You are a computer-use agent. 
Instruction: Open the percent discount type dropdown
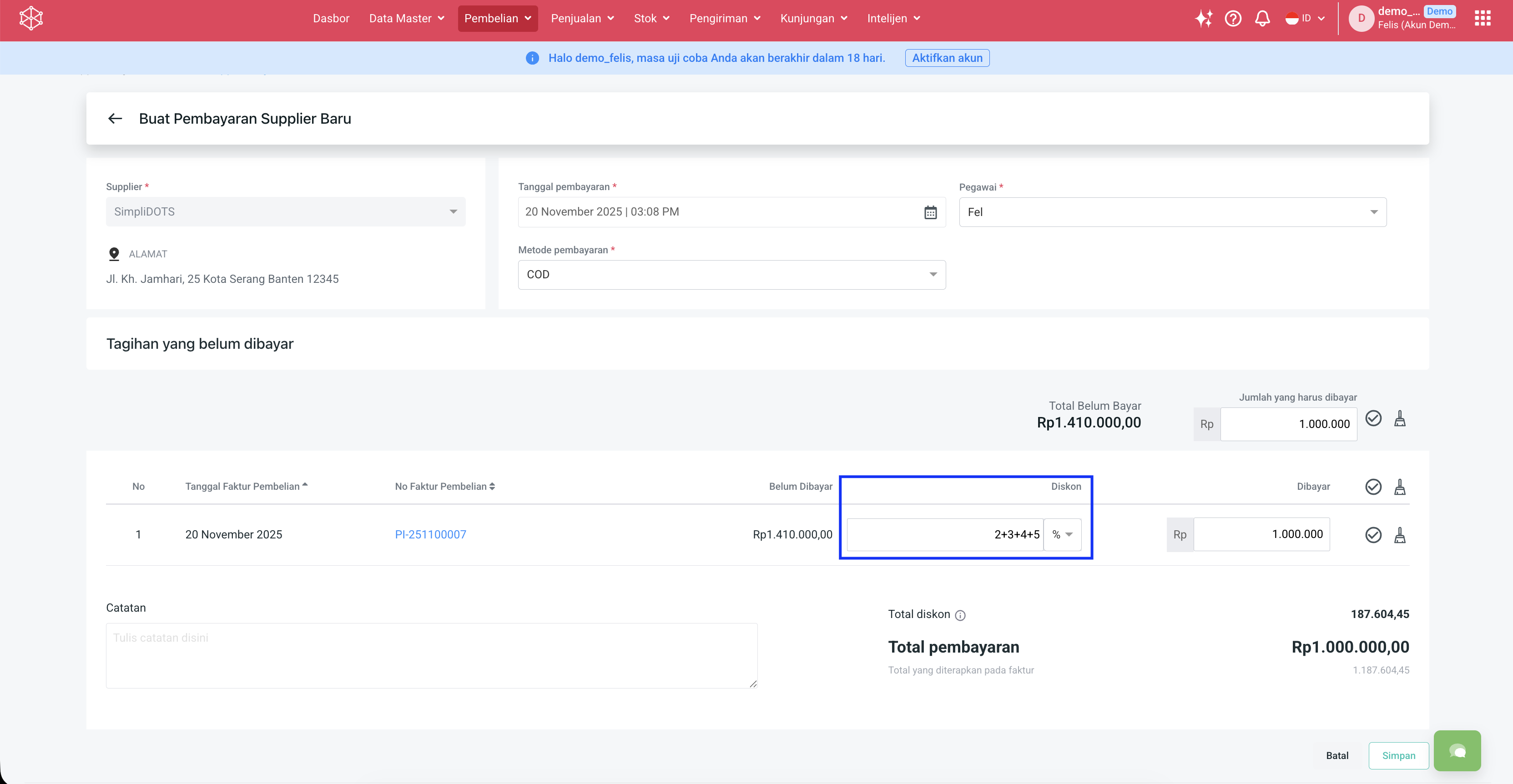(1062, 534)
